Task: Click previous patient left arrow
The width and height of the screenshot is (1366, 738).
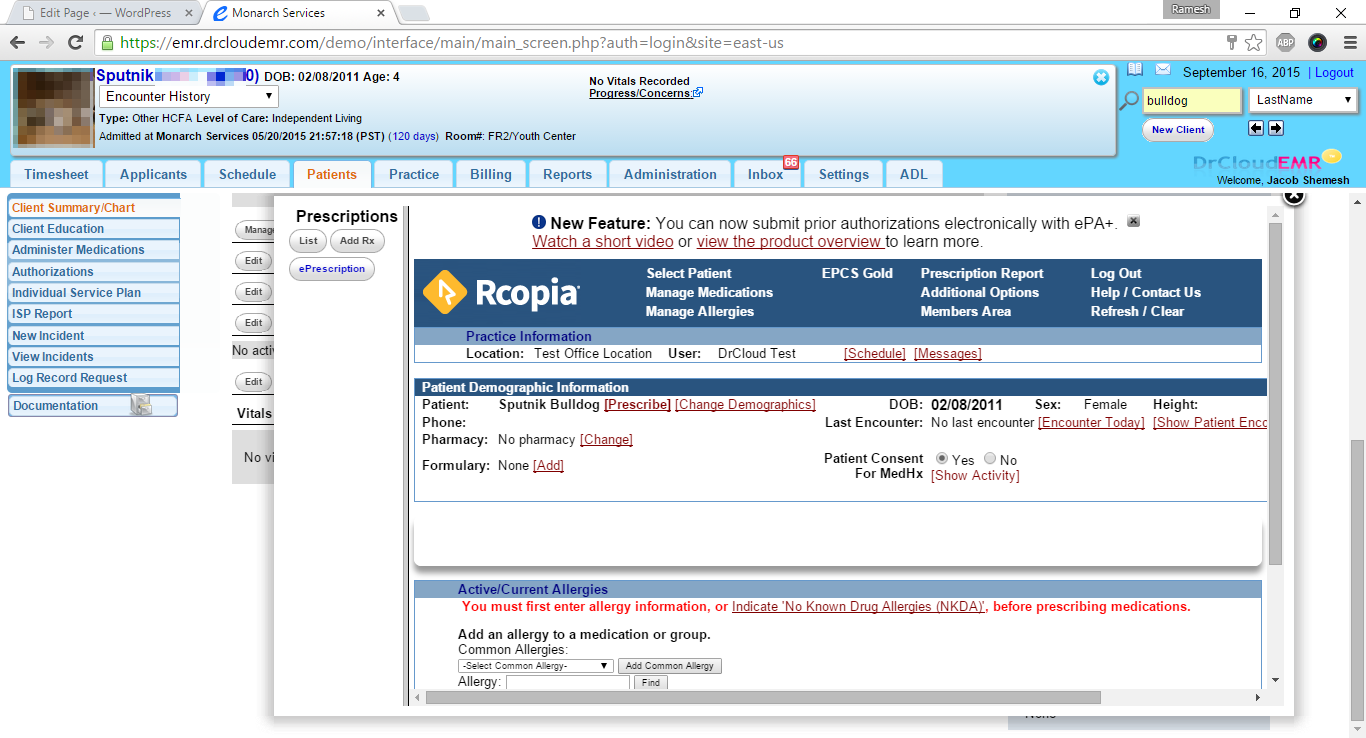Action: (1256, 128)
